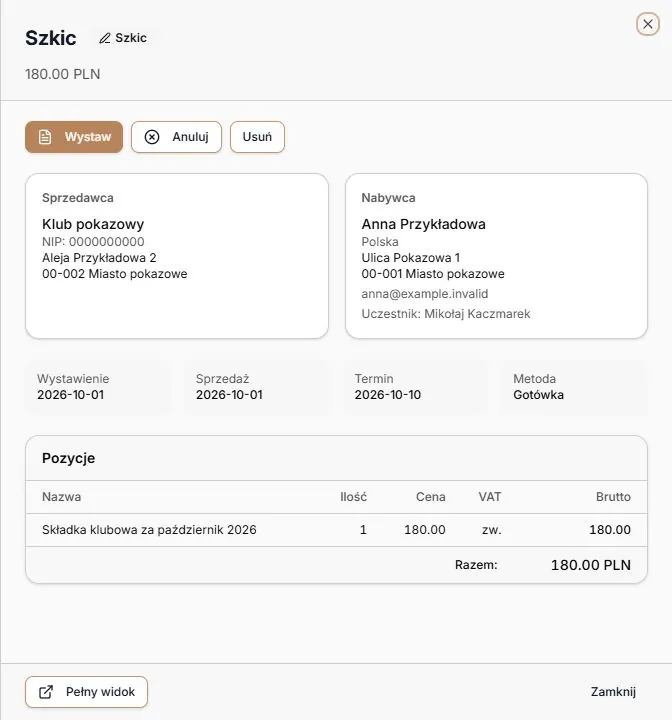Click Uczestnik: Mikołaj Kaczmarek
Viewport: 672px width, 720px height.
pyautogui.click(x=446, y=314)
